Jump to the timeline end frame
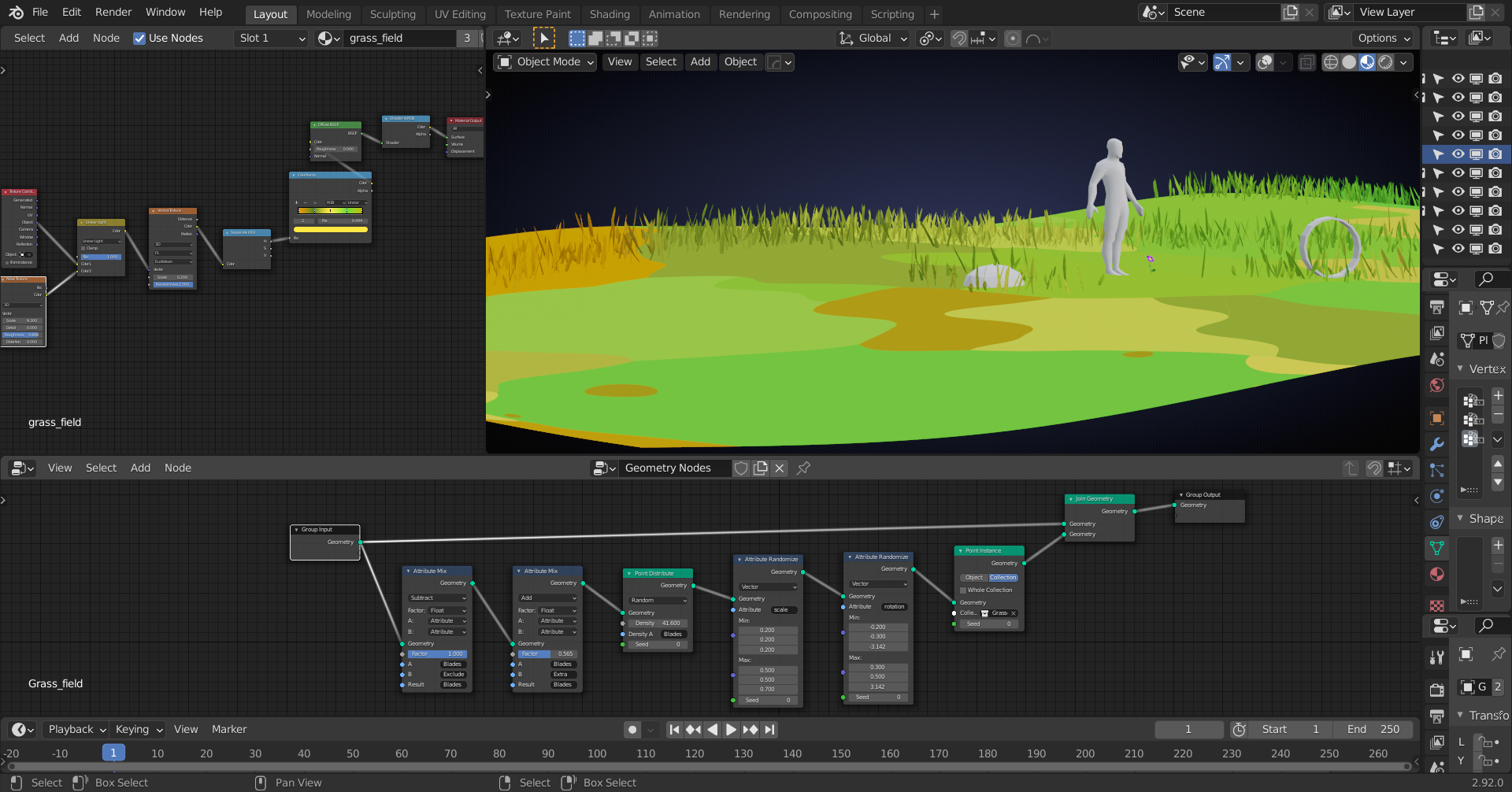This screenshot has width=1512, height=792. [x=770, y=730]
